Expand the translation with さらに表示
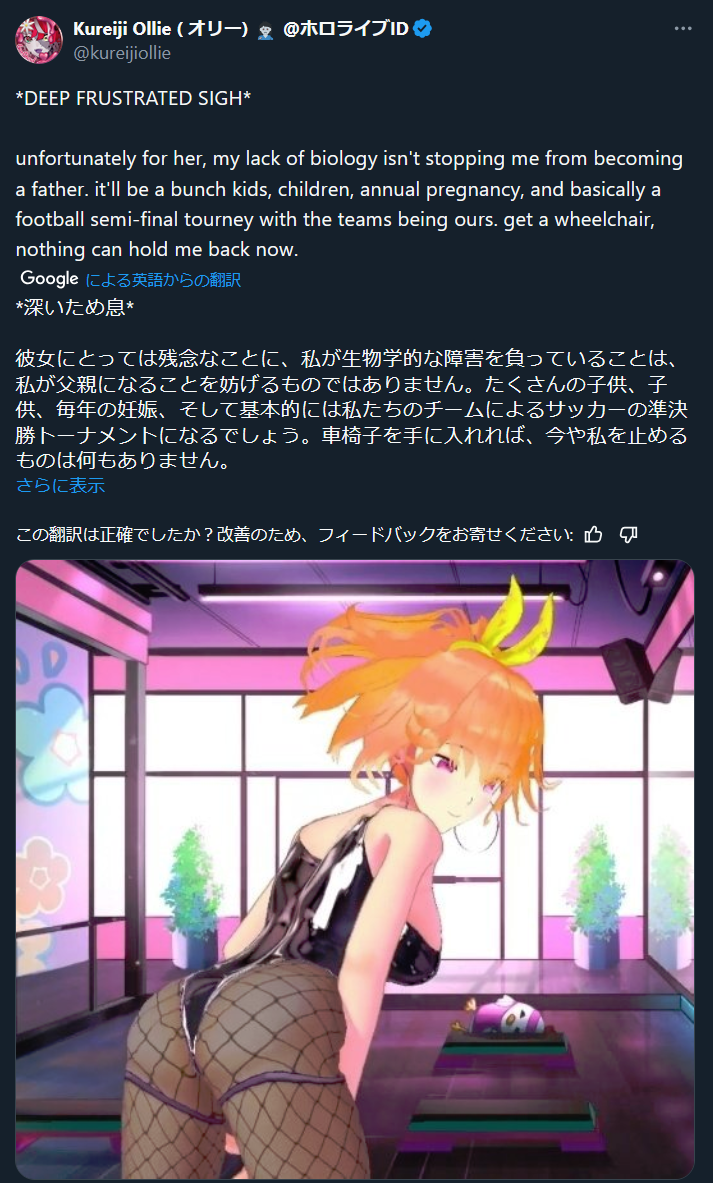The width and height of the screenshot is (713, 1183). click(60, 485)
